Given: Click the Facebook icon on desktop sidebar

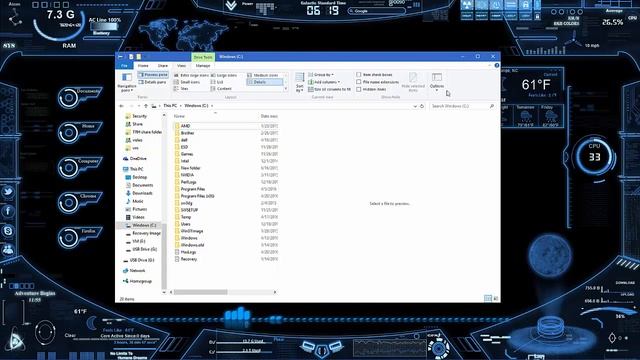Looking at the screenshot, I should pyautogui.click(x=8, y=211).
